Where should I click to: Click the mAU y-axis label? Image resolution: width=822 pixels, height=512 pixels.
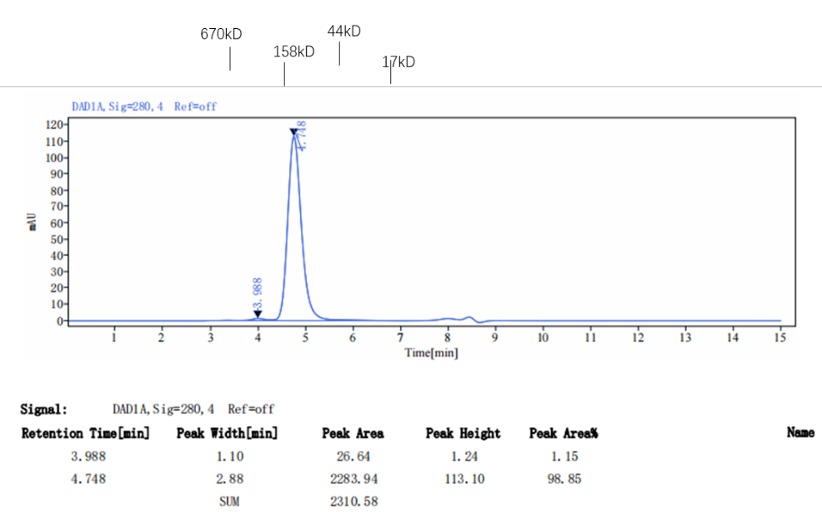click(x=33, y=222)
